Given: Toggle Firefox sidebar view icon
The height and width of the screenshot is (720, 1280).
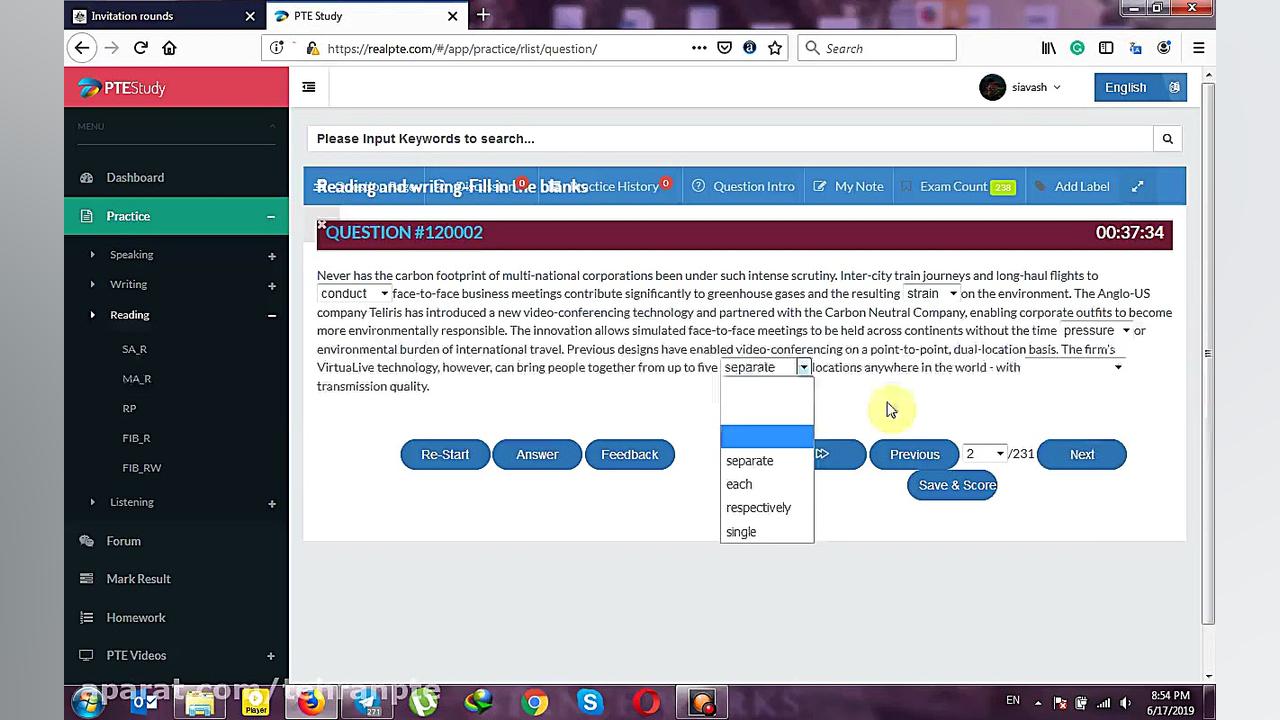Looking at the screenshot, I should point(1106,48).
